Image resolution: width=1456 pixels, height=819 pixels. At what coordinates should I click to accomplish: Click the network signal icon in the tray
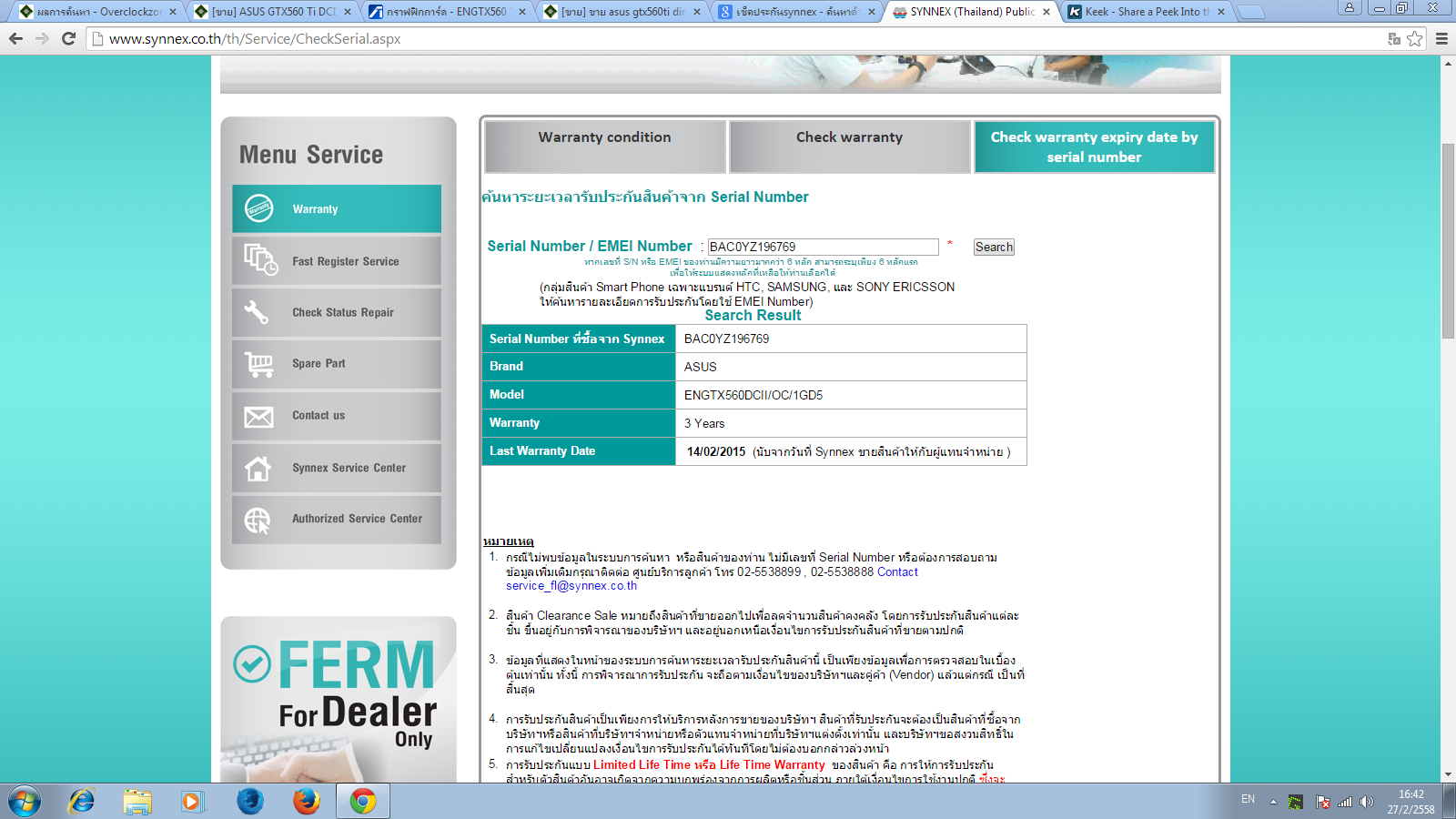click(x=1345, y=802)
